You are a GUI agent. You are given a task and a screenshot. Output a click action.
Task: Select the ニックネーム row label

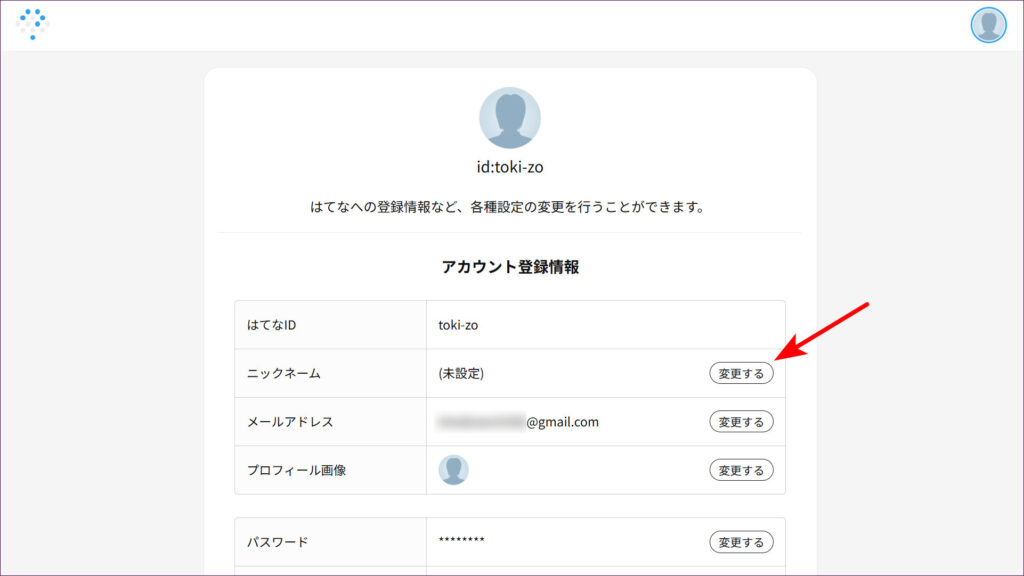(284, 373)
